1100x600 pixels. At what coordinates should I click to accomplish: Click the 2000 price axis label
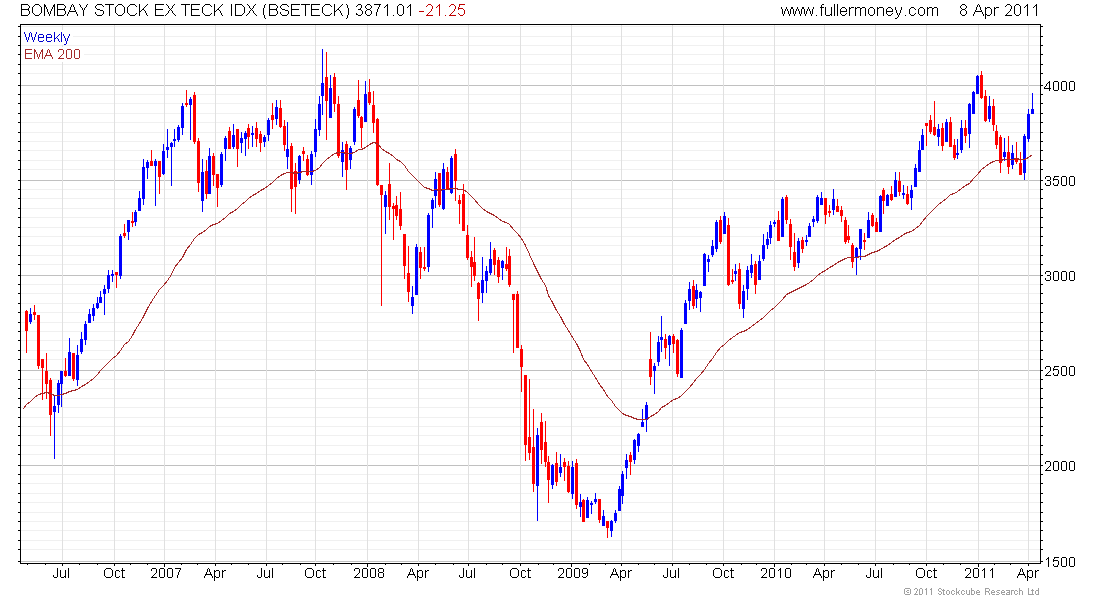point(1060,466)
